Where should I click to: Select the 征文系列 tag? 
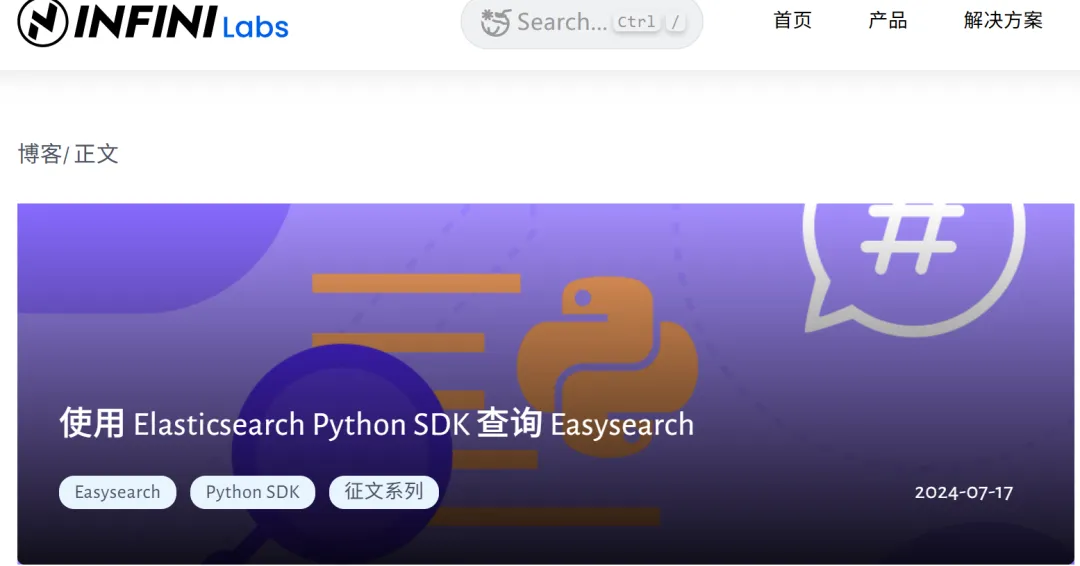[x=384, y=492]
